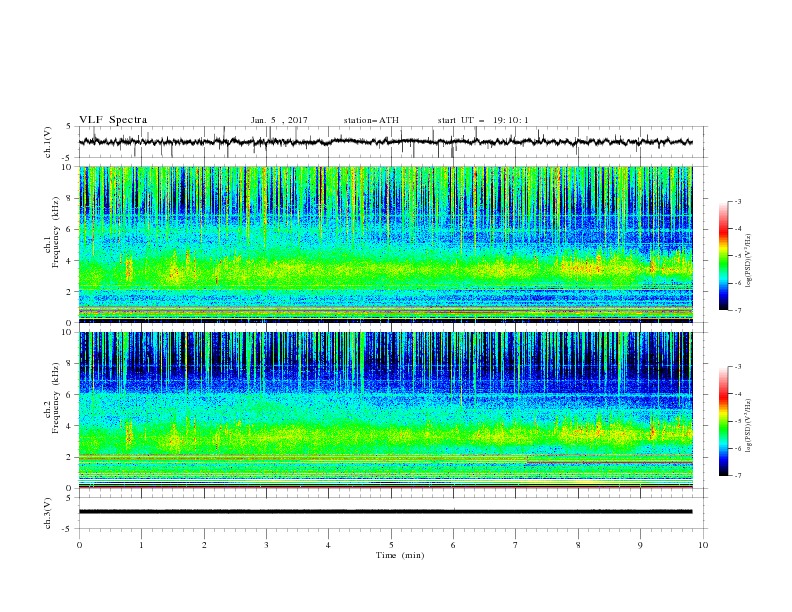The width and height of the screenshot is (792, 612).
Task: Select the "start UT = 19:10: 1" text
Action: (x=483, y=120)
